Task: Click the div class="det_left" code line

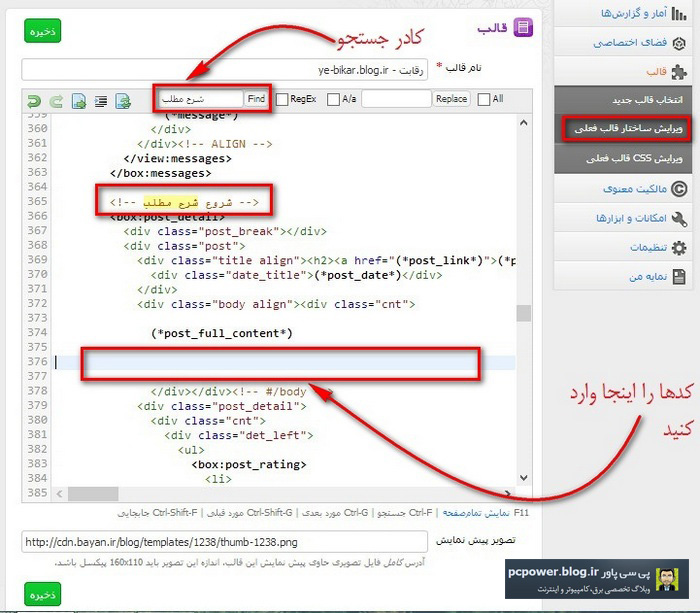Action: pyautogui.click(x=239, y=435)
